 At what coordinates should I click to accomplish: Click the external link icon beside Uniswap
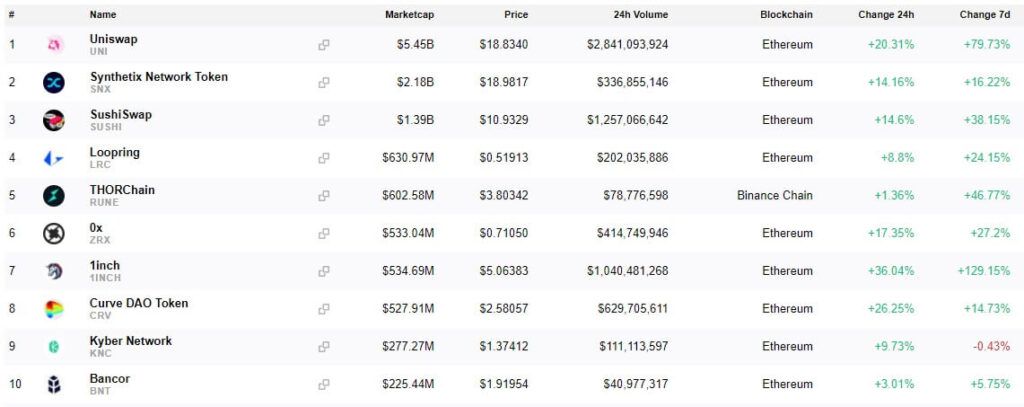click(324, 45)
